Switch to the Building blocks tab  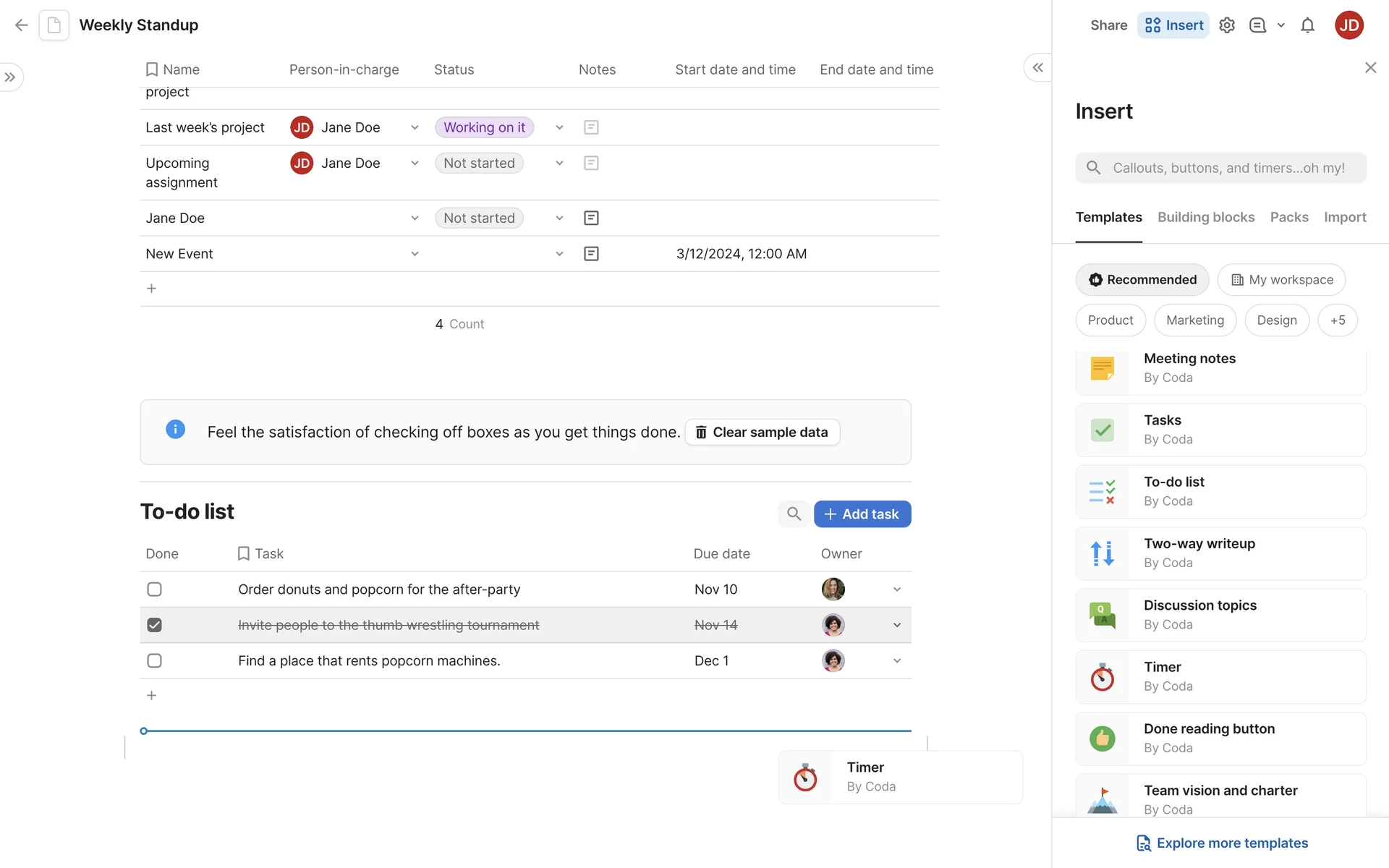pos(1205,217)
